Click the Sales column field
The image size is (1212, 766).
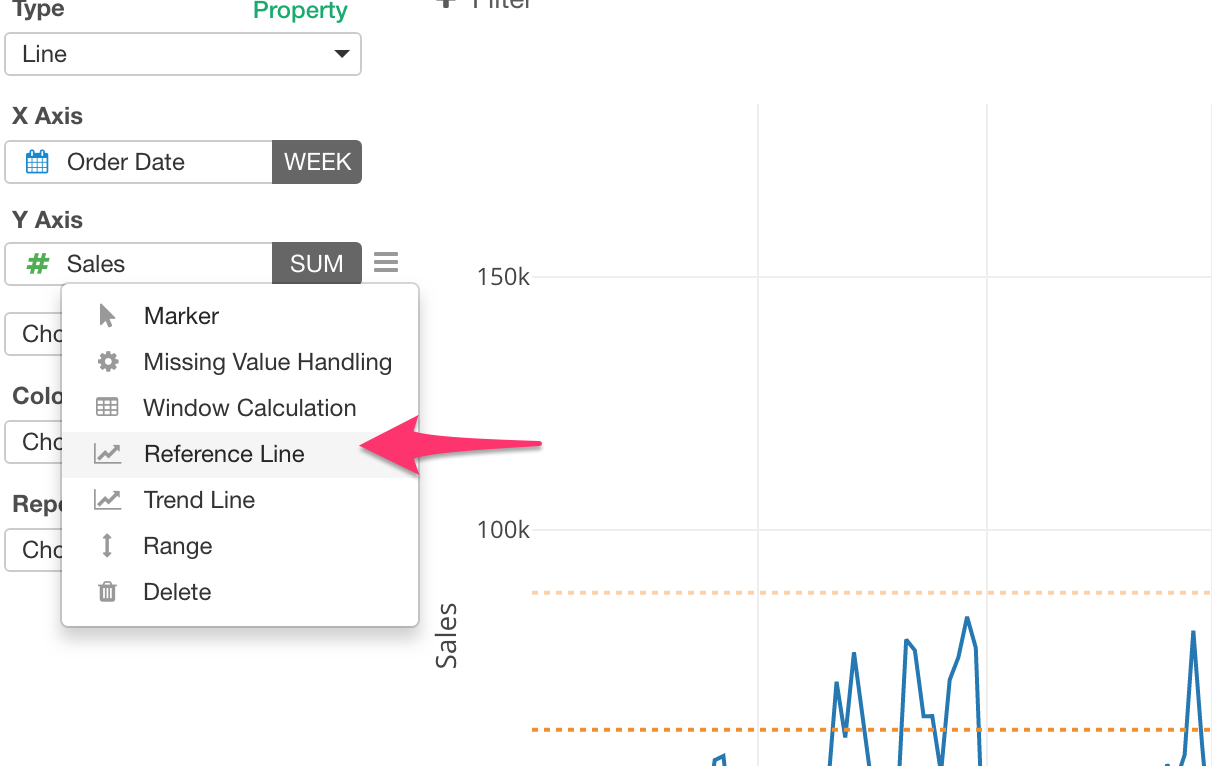[139, 264]
